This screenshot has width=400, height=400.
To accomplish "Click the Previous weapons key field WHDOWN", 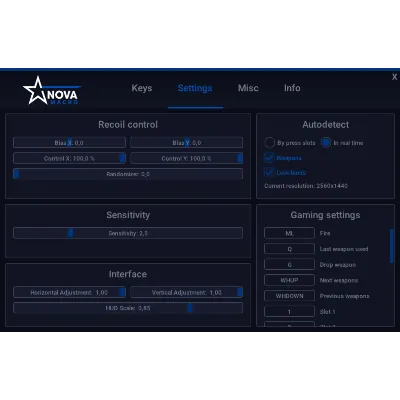I will point(289,296).
